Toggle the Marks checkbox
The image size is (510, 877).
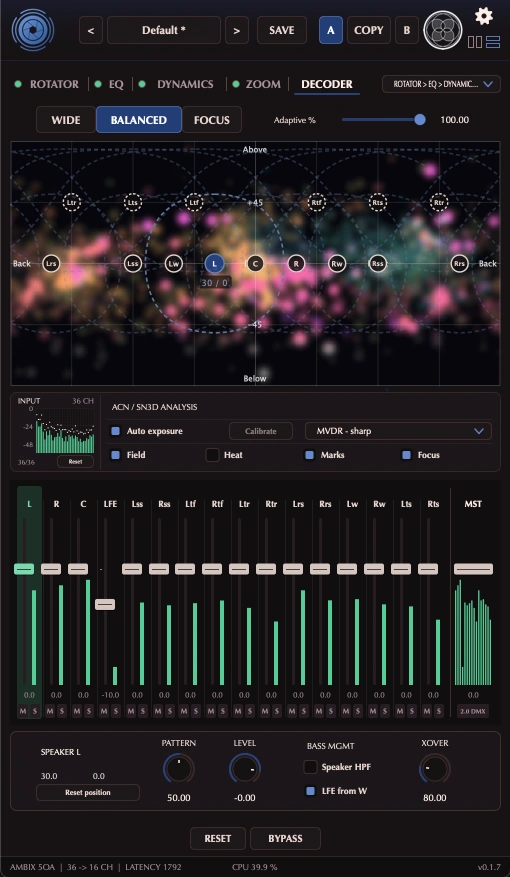tap(309, 455)
